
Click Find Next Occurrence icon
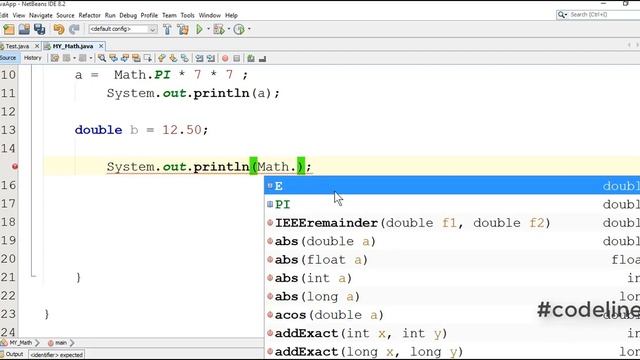coord(124,58)
